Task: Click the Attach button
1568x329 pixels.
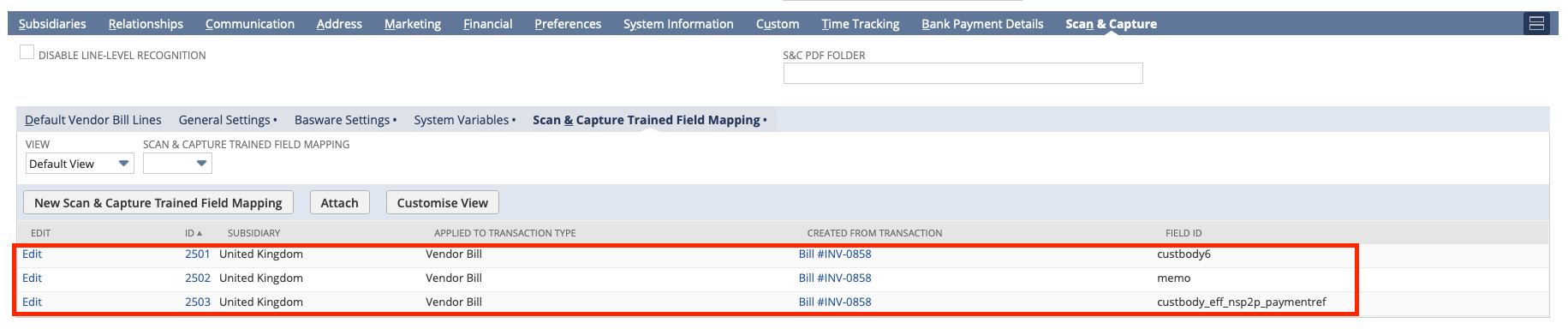Action: click(339, 203)
